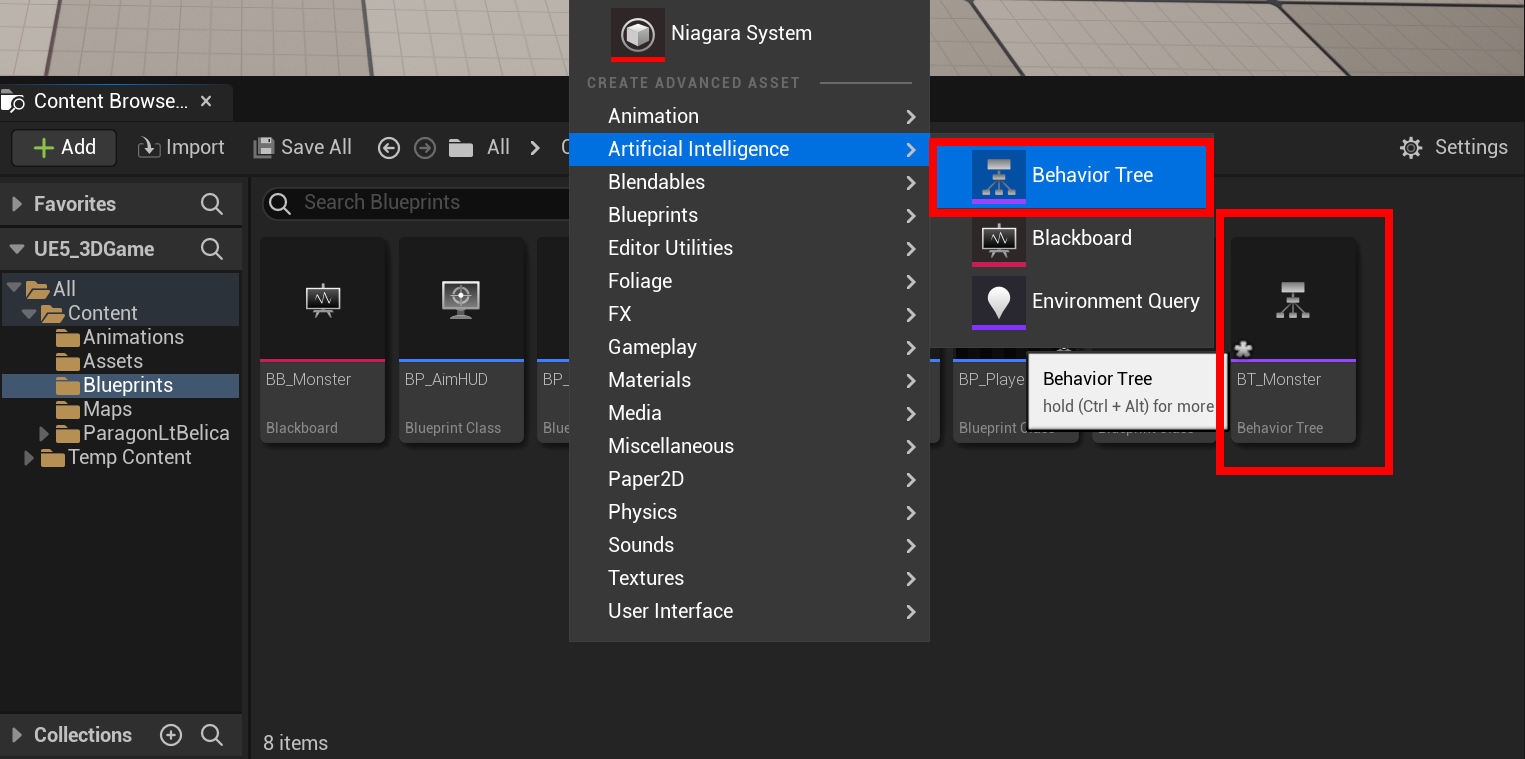
Task: Select the Content folder
Action: point(102,313)
